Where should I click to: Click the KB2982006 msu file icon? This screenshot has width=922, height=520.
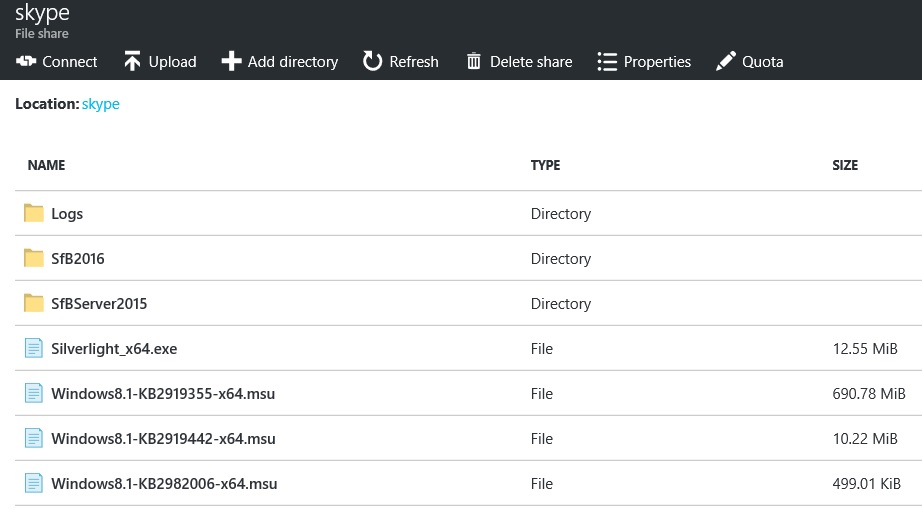click(34, 483)
